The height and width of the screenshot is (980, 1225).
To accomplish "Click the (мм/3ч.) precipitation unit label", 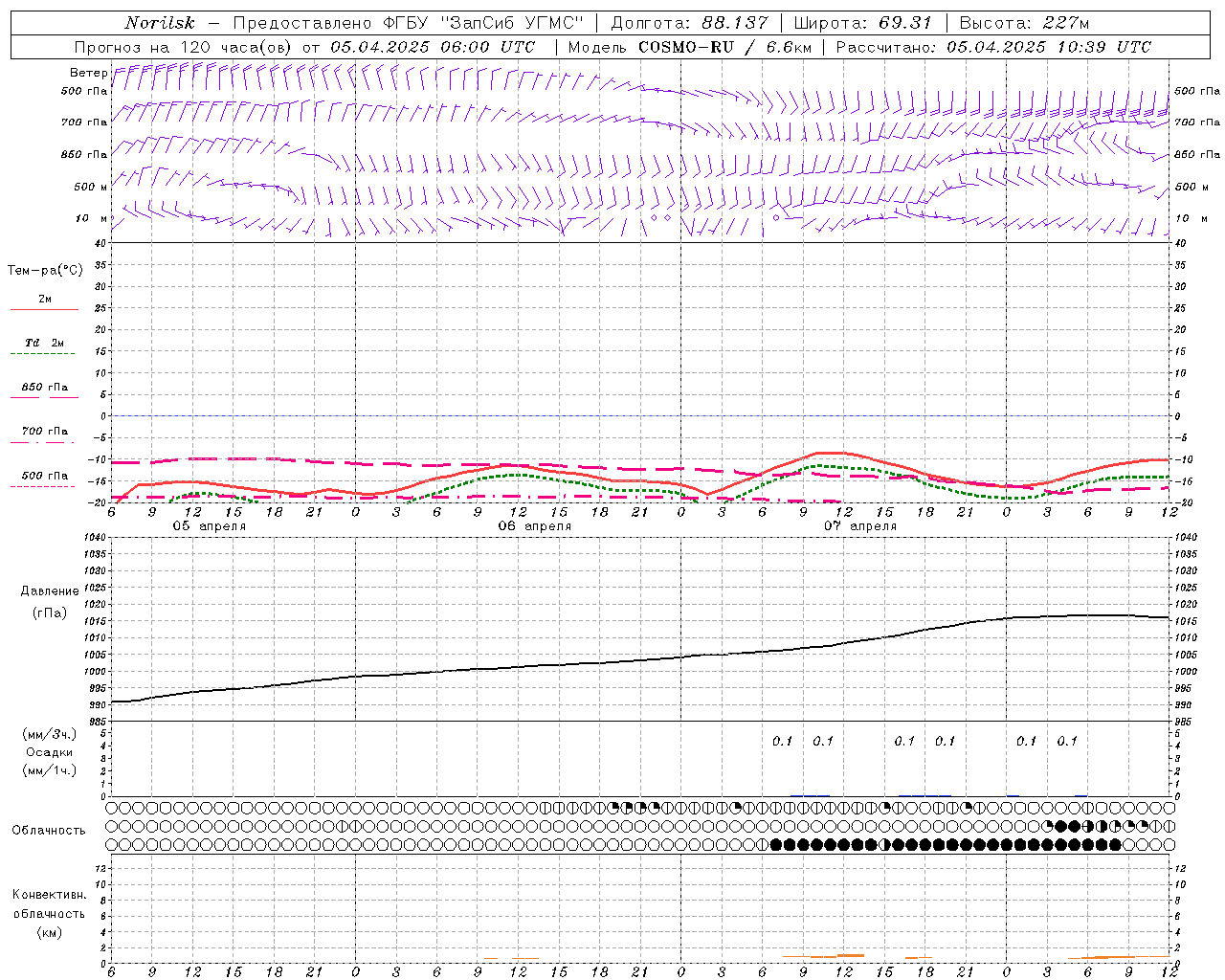I will 50,734.
